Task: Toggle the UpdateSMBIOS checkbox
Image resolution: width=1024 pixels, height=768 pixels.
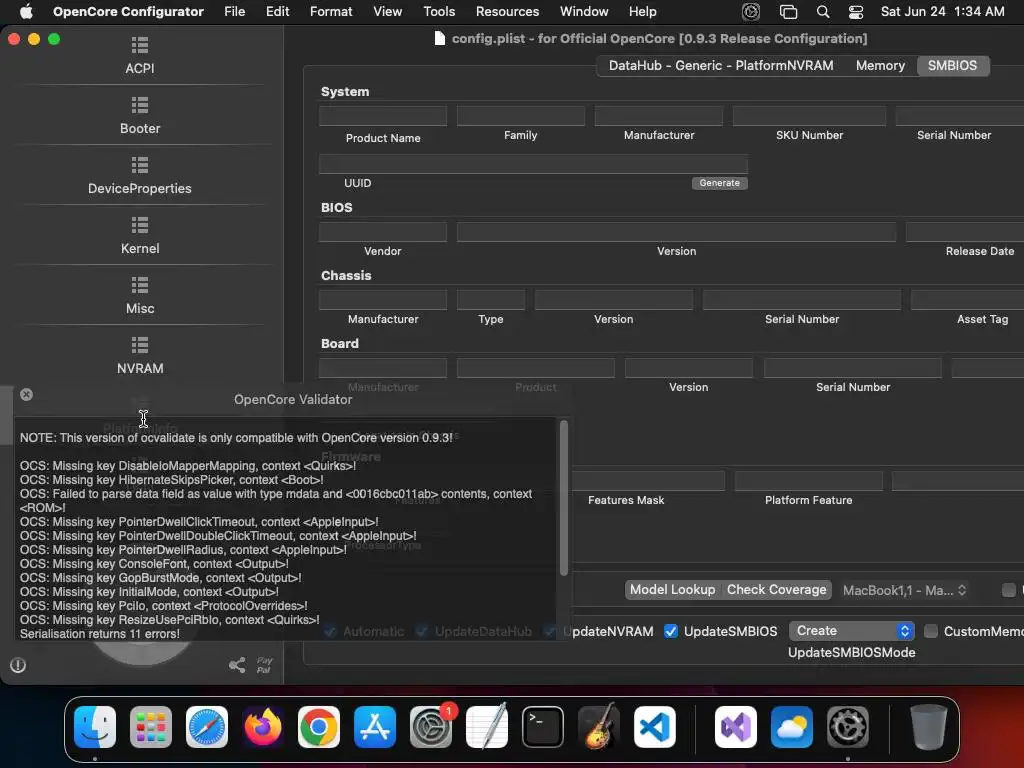Action: (671, 631)
